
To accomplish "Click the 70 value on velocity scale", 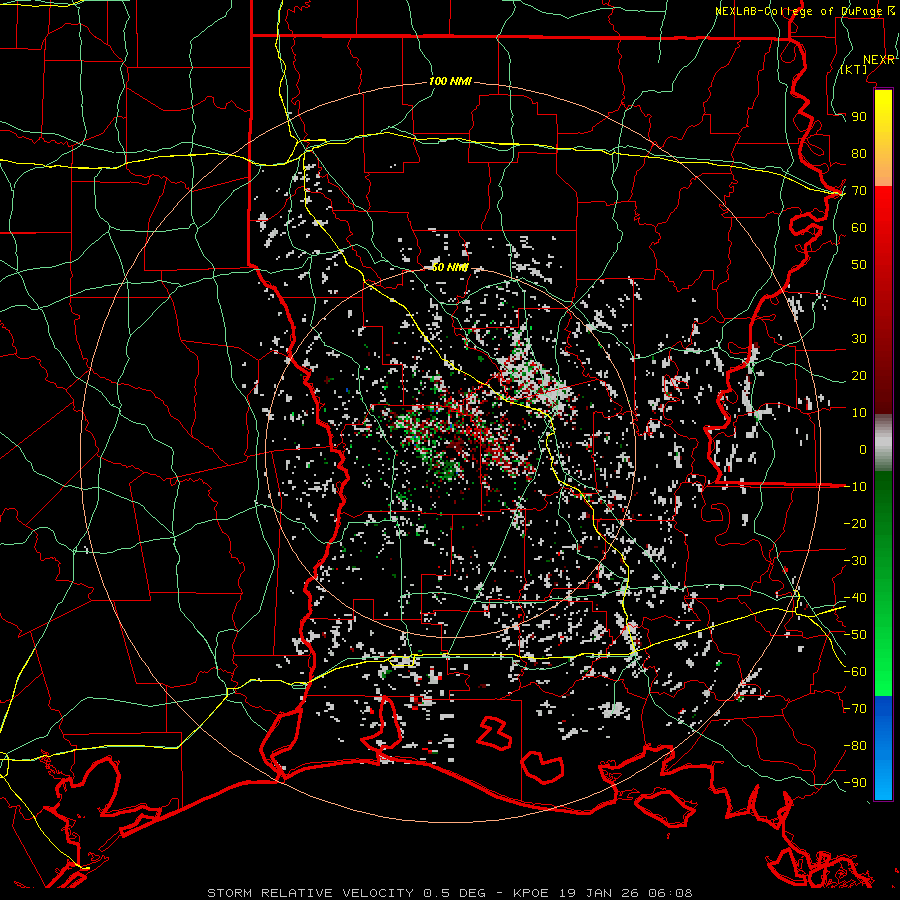I will coord(859,191).
